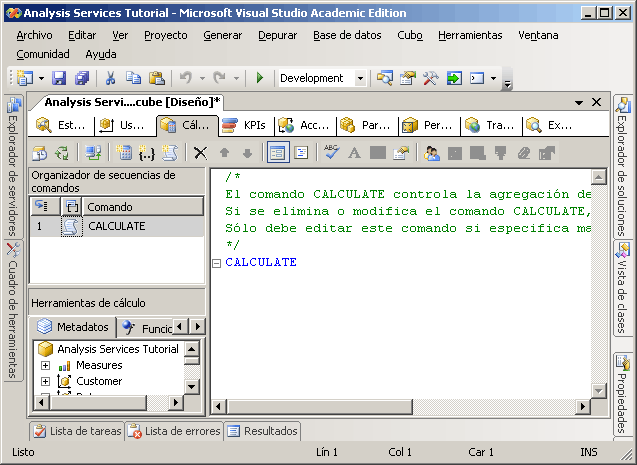The image size is (637, 465).
Task: Open the Lista de errores panel tab
Action: (x=174, y=431)
